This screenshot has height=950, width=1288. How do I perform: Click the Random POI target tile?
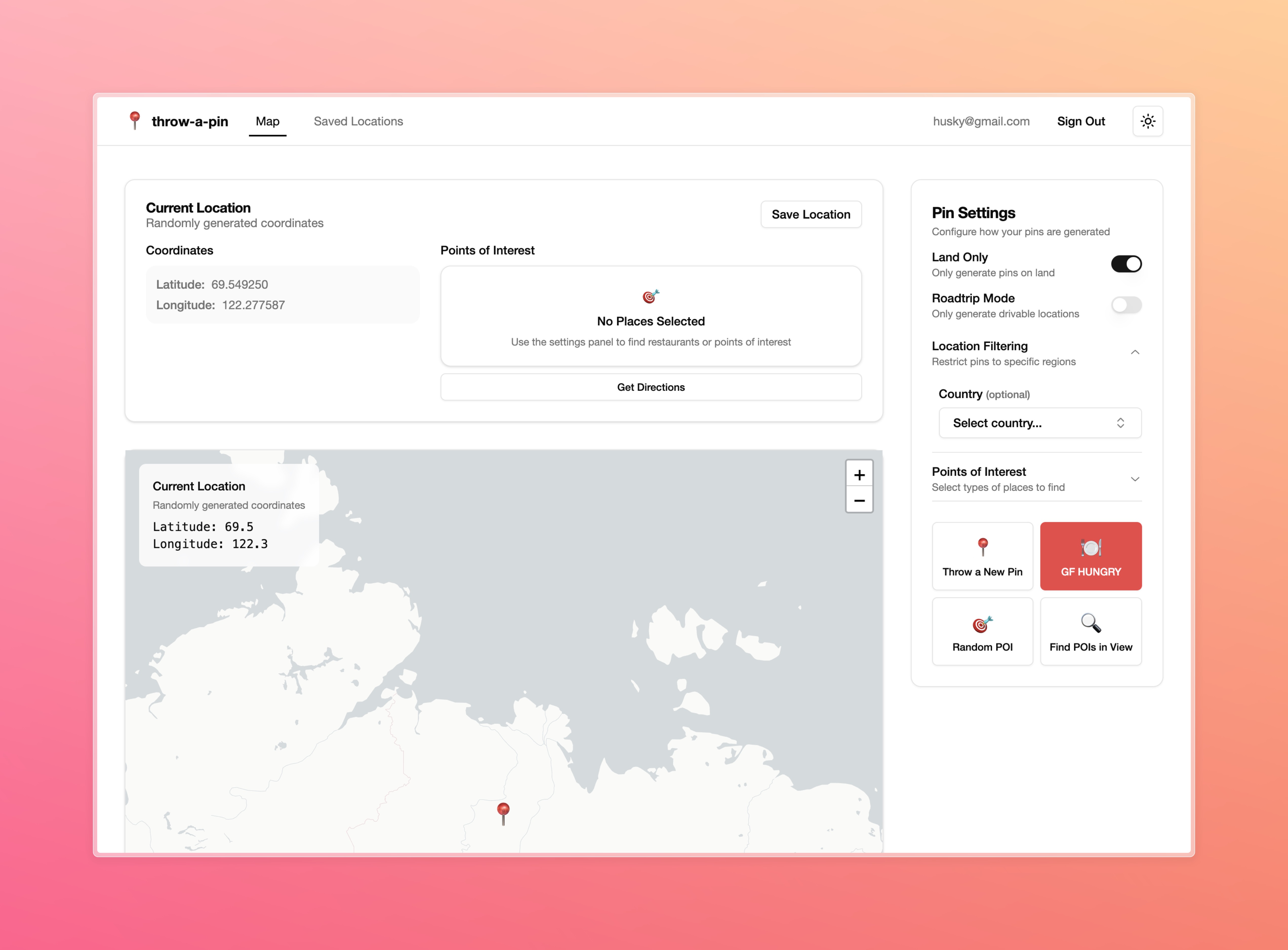point(982,631)
